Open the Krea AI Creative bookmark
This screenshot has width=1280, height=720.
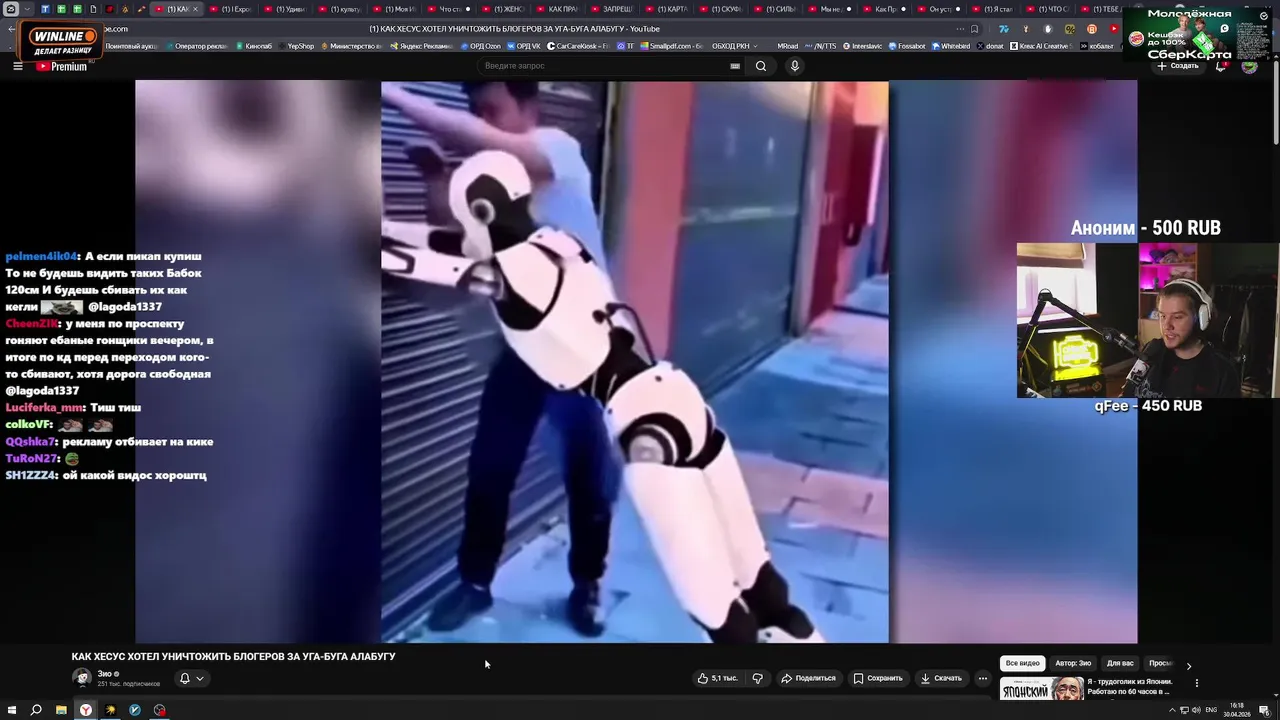point(1040,46)
